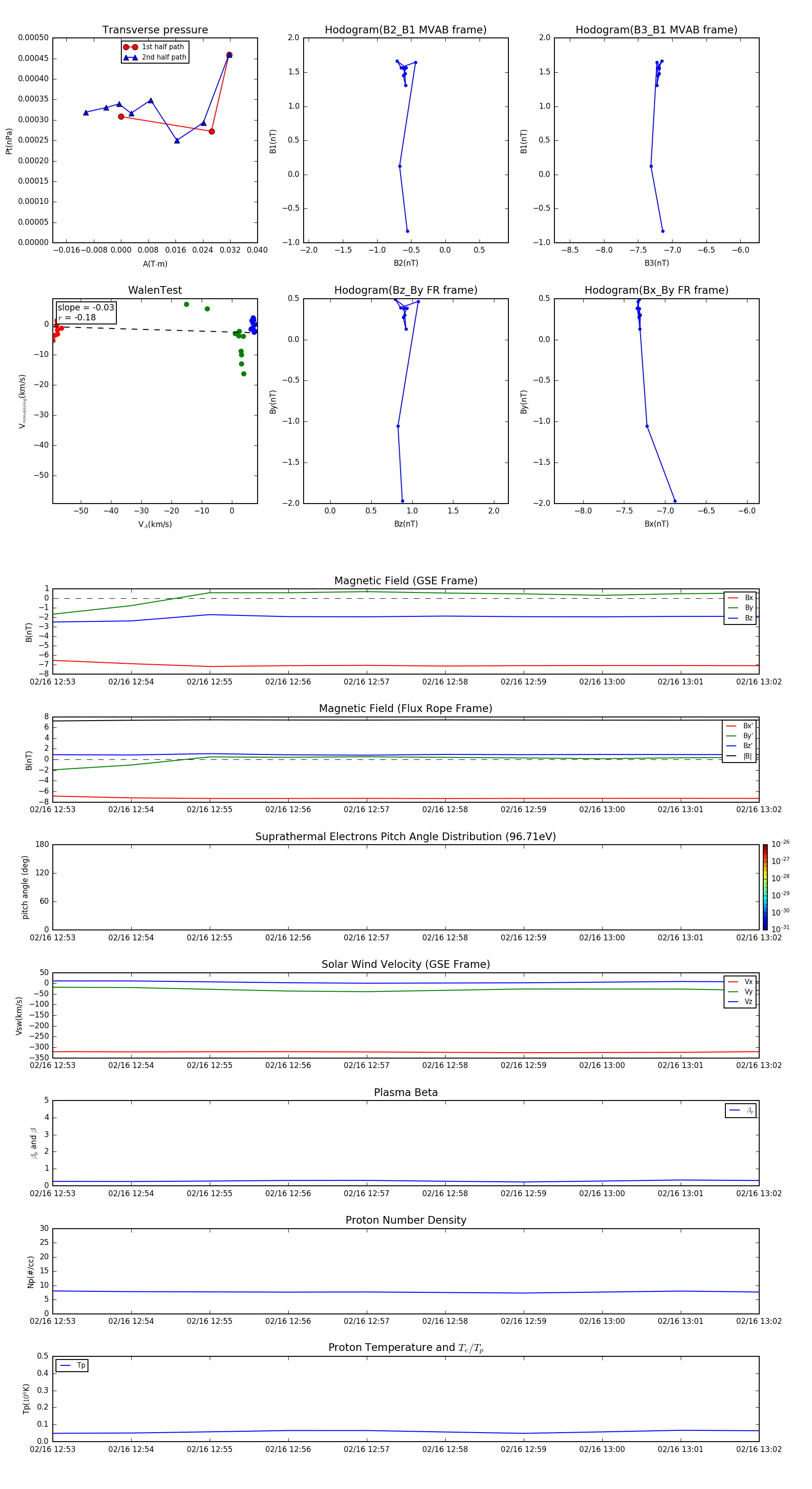Select the Bz legend entry in GSE magnetic field panel
The height and width of the screenshot is (1489, 812).
(x=740, y=619)
